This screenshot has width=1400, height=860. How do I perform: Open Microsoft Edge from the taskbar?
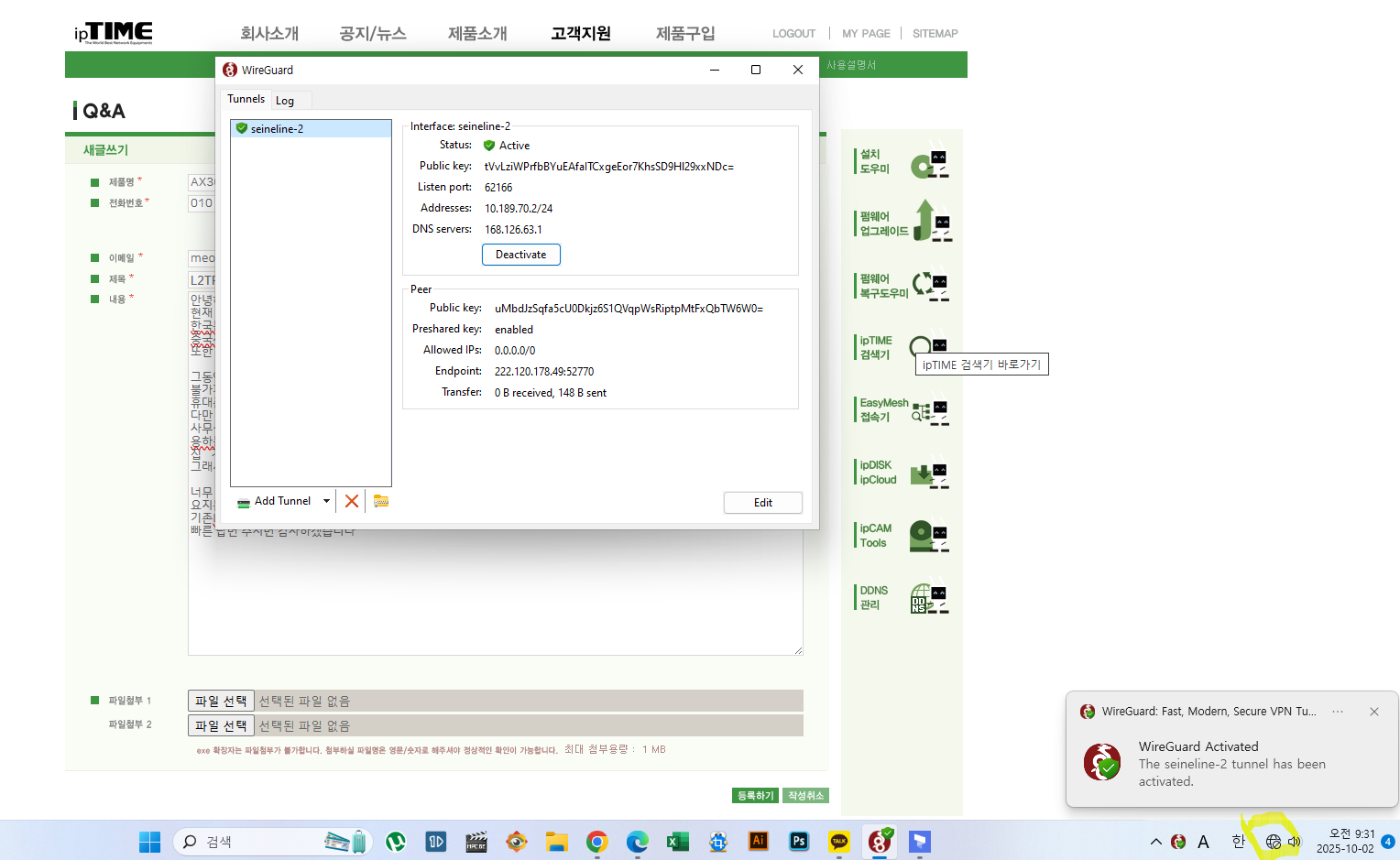coord(637,842)
